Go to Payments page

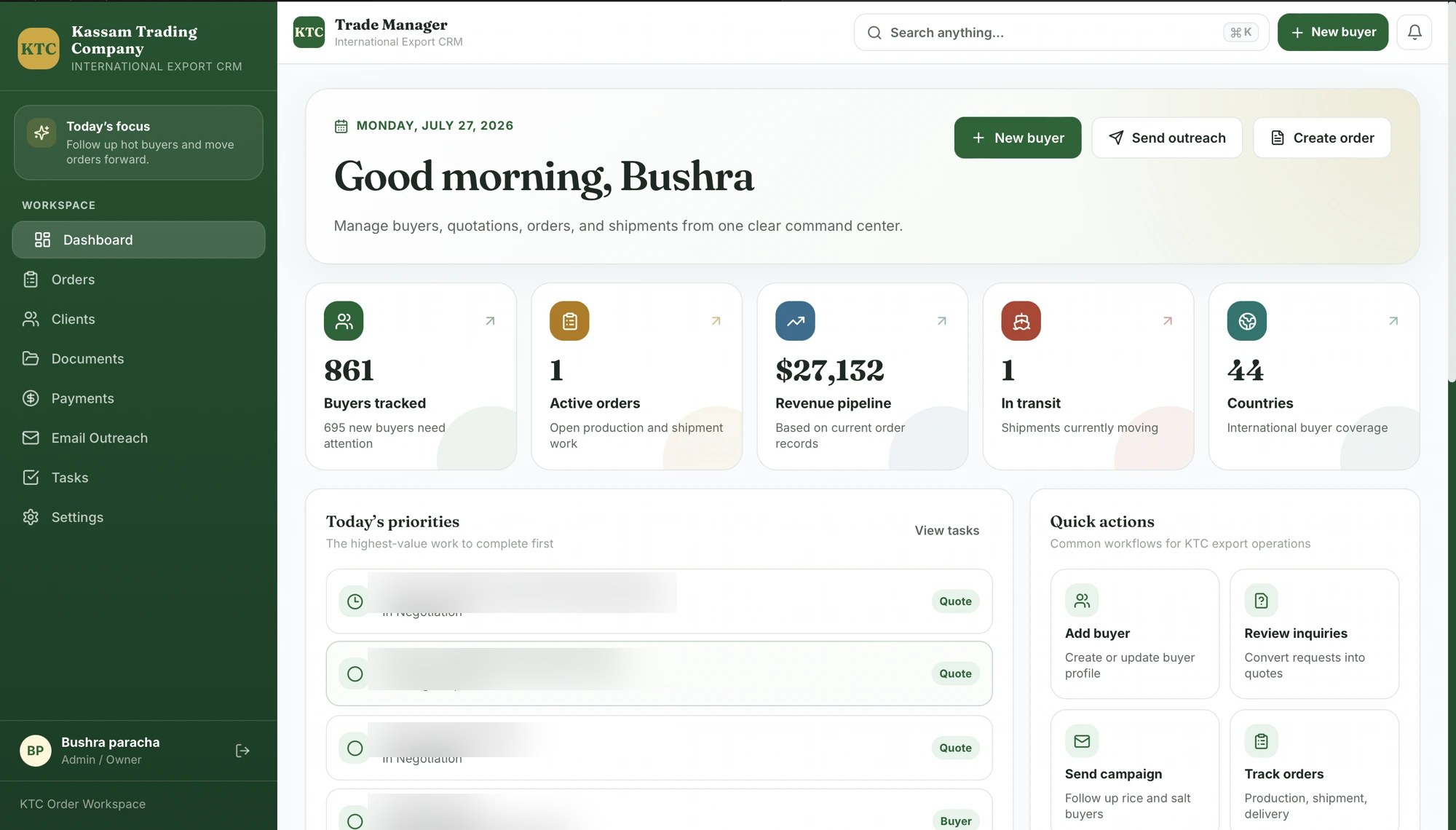click(x=138, y=398)
